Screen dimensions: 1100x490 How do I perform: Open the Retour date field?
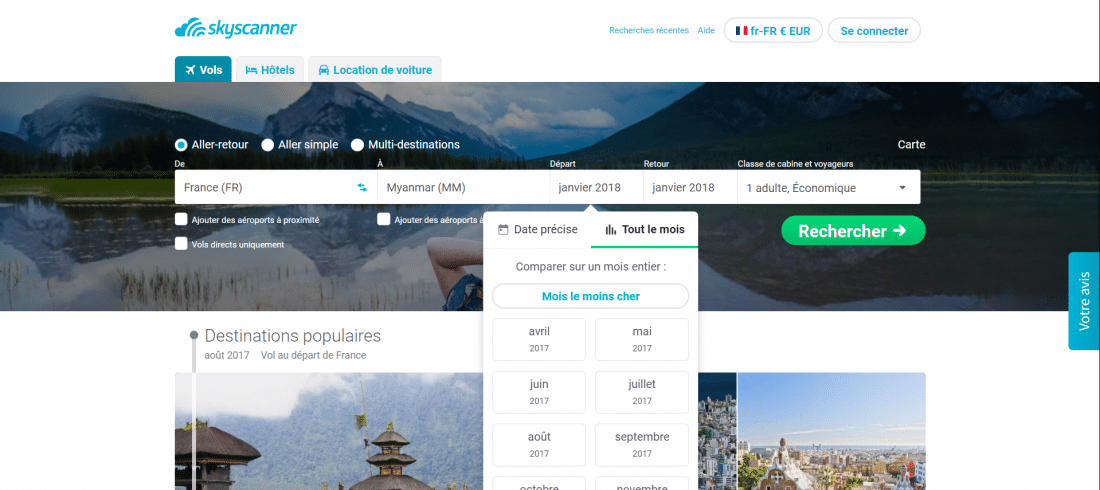(x=690, y=187)
